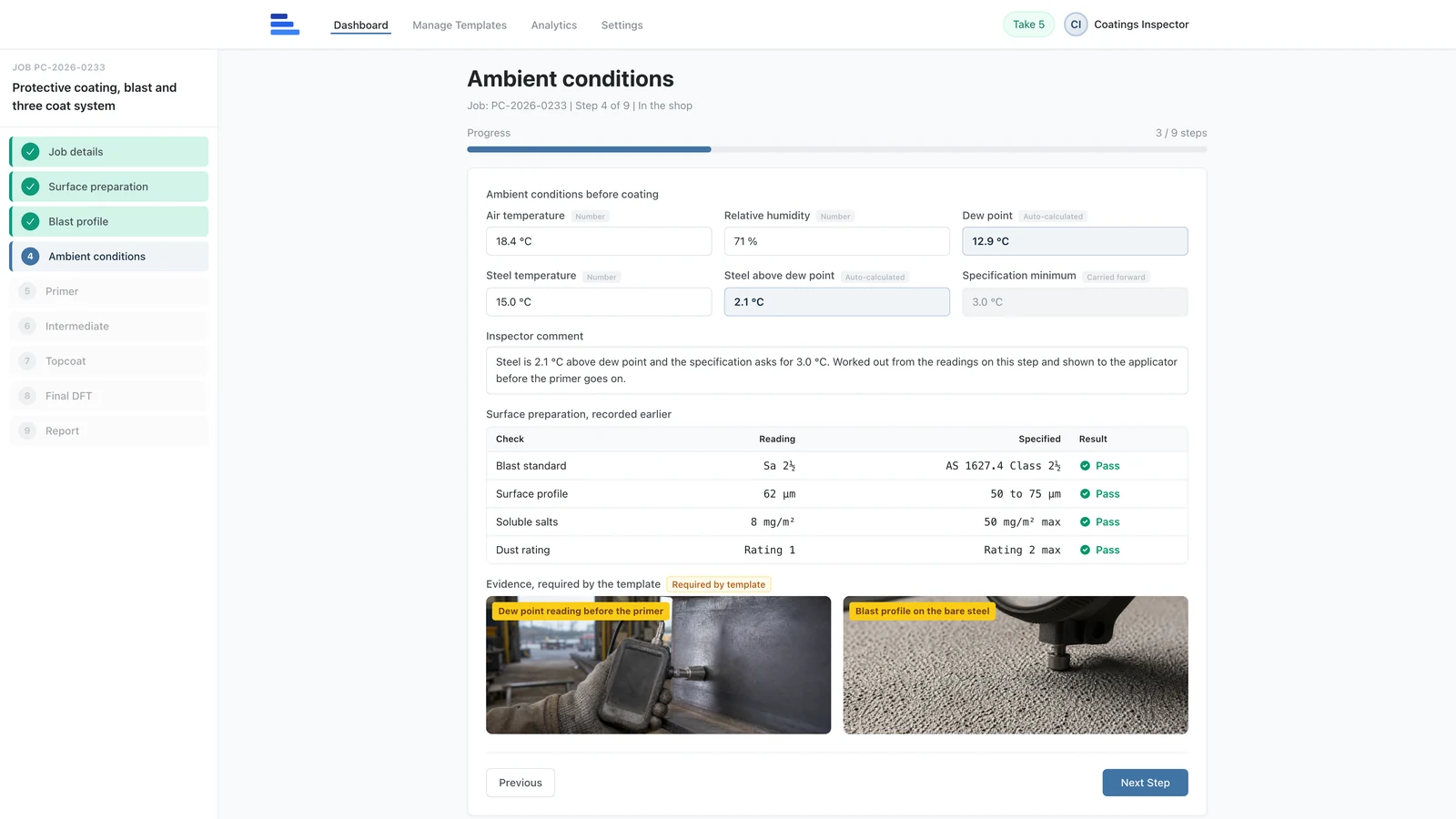The image size is (1456, 819).
Task: Click the Dew point auto-calculated field
Action: (1075, 241)
